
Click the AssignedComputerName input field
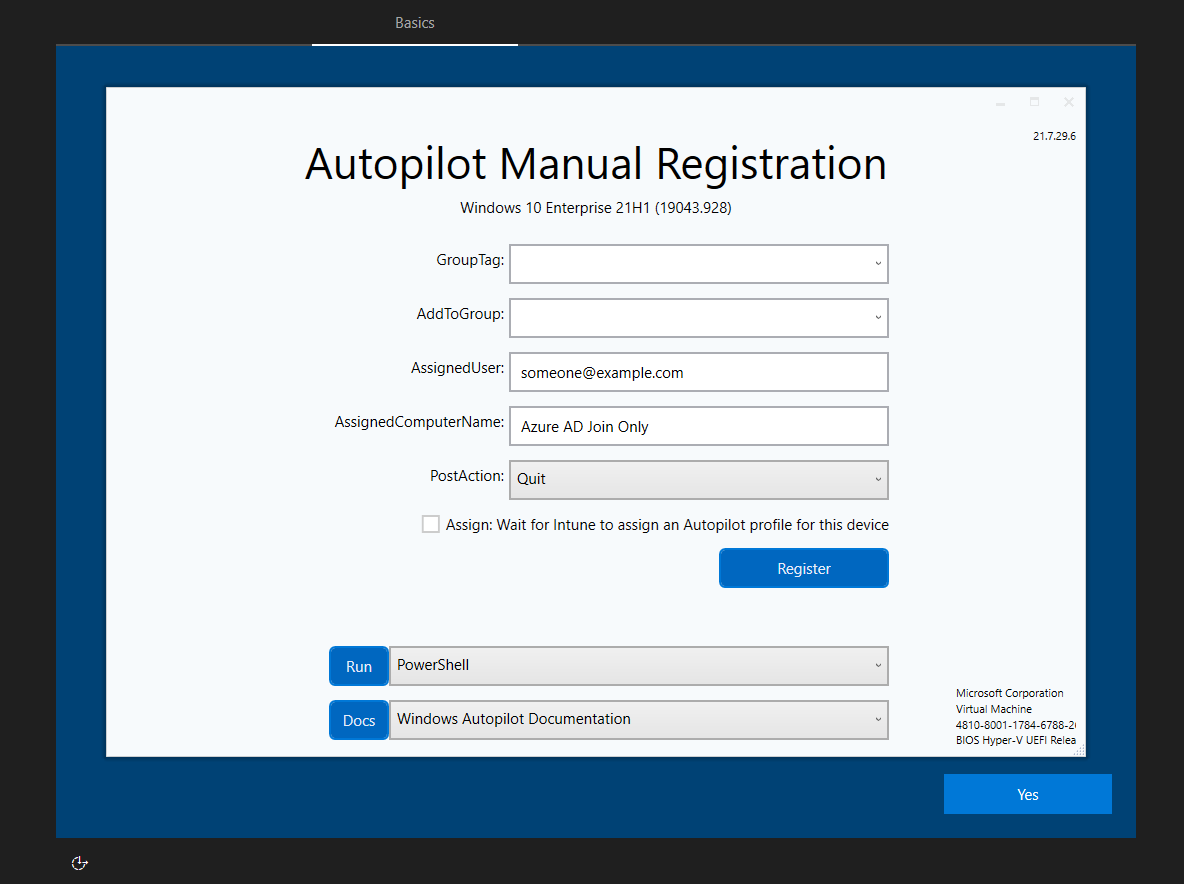point(698,427)
